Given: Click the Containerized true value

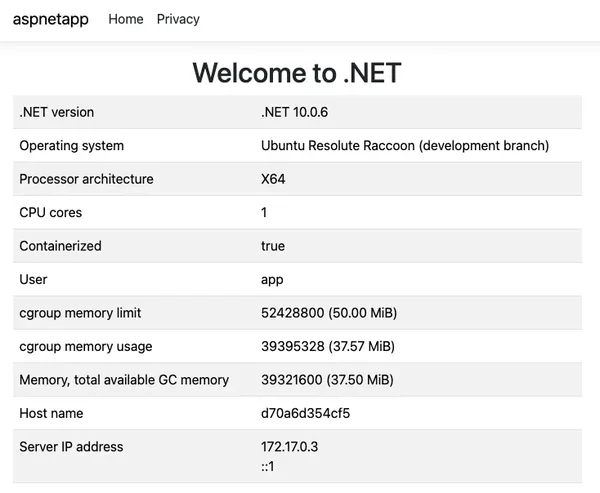Looking at the screenshot, I should 273,246.
